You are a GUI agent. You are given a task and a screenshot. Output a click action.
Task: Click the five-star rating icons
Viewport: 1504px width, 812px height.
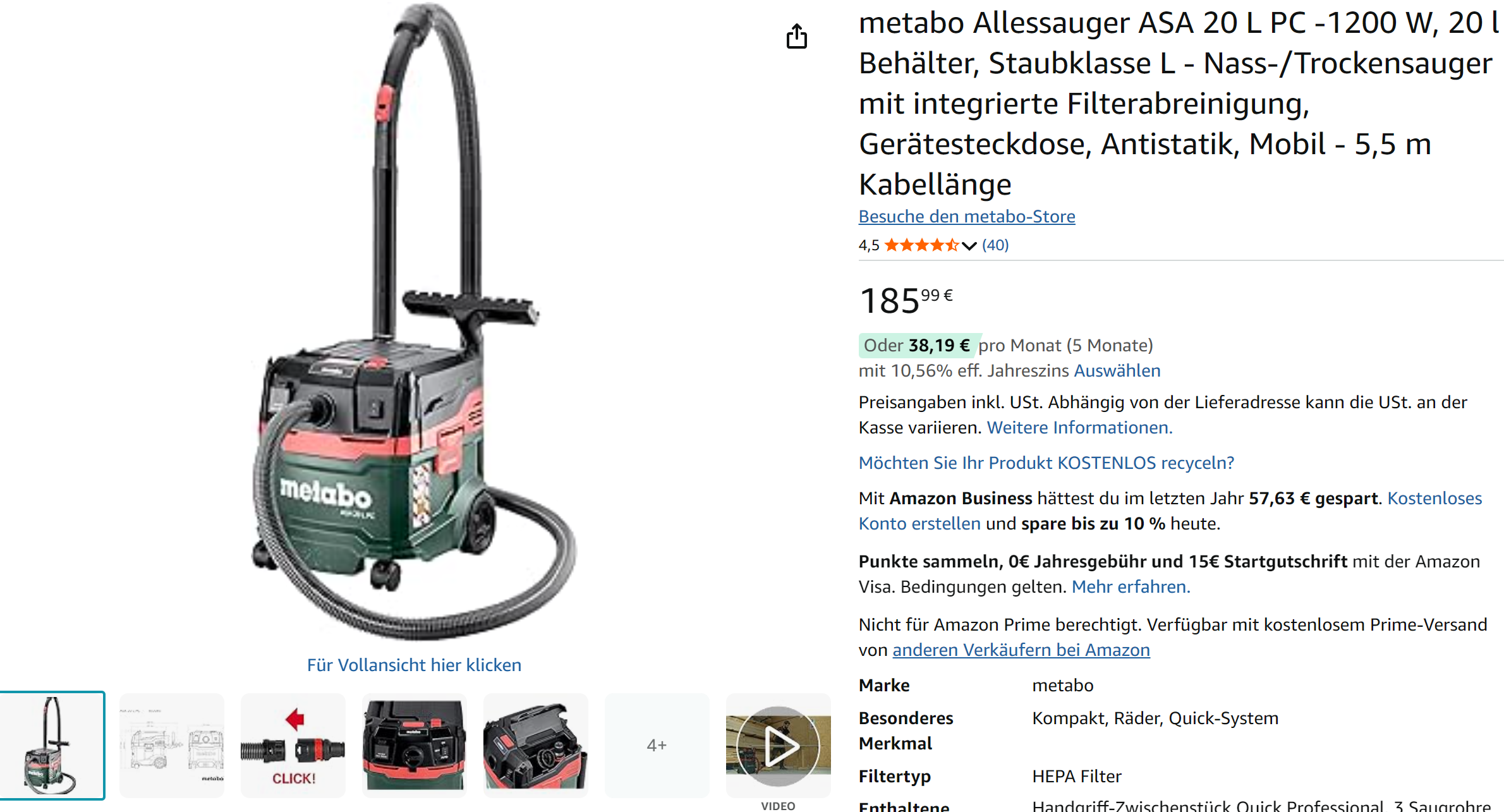click(921, 245)
